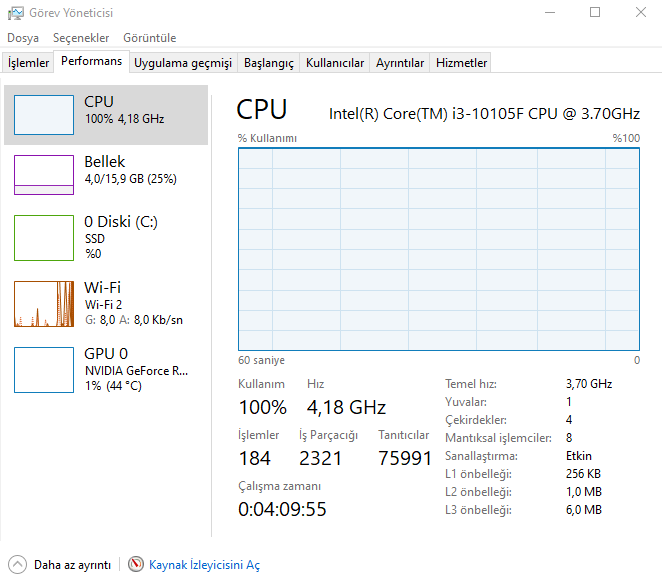Click the Etkin Sanallaştırma value
The height and width of the screenshot is (587, 662).
pyautogui.click(x=579, y=456)
